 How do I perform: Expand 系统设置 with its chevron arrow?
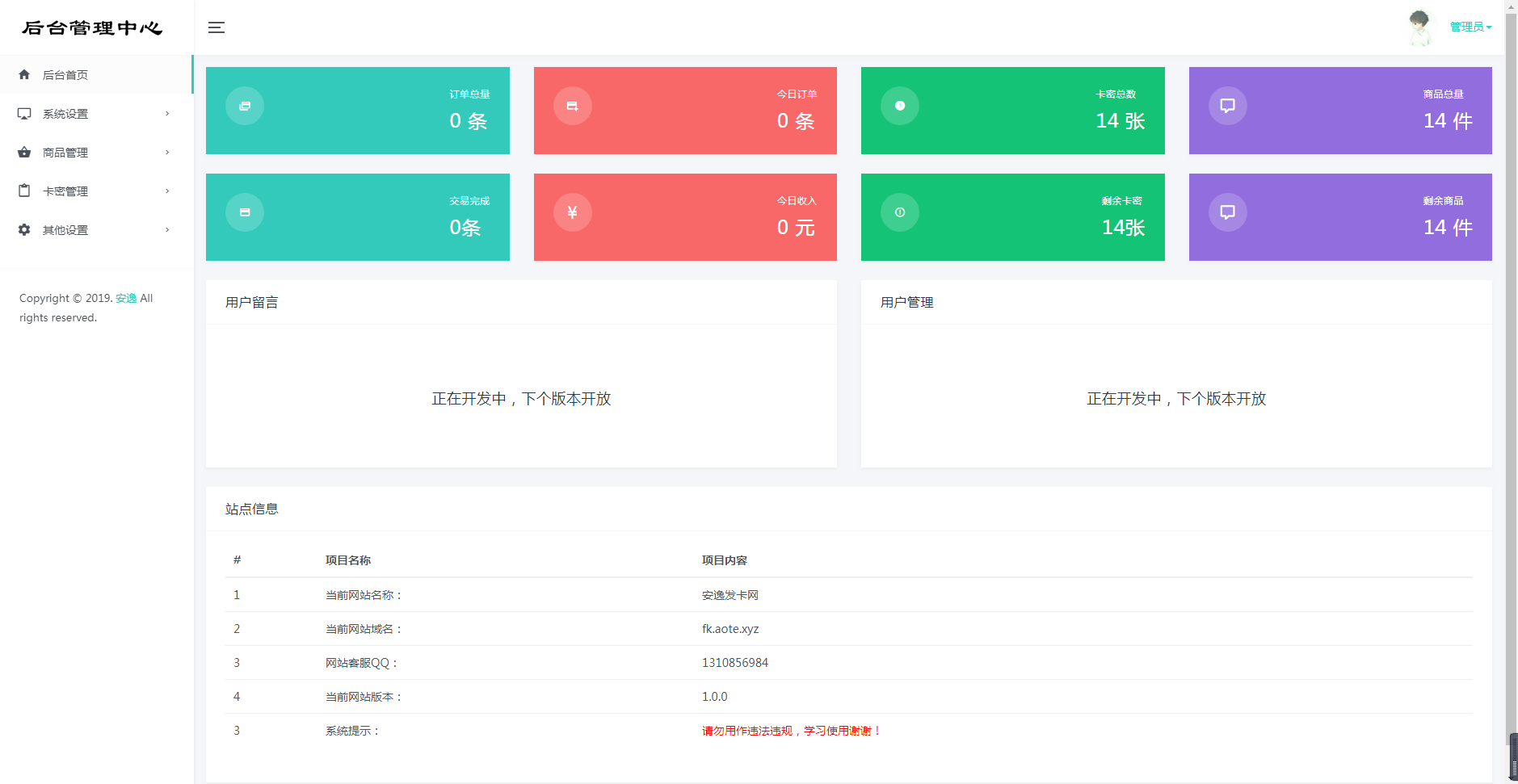(x=167, y=114)
